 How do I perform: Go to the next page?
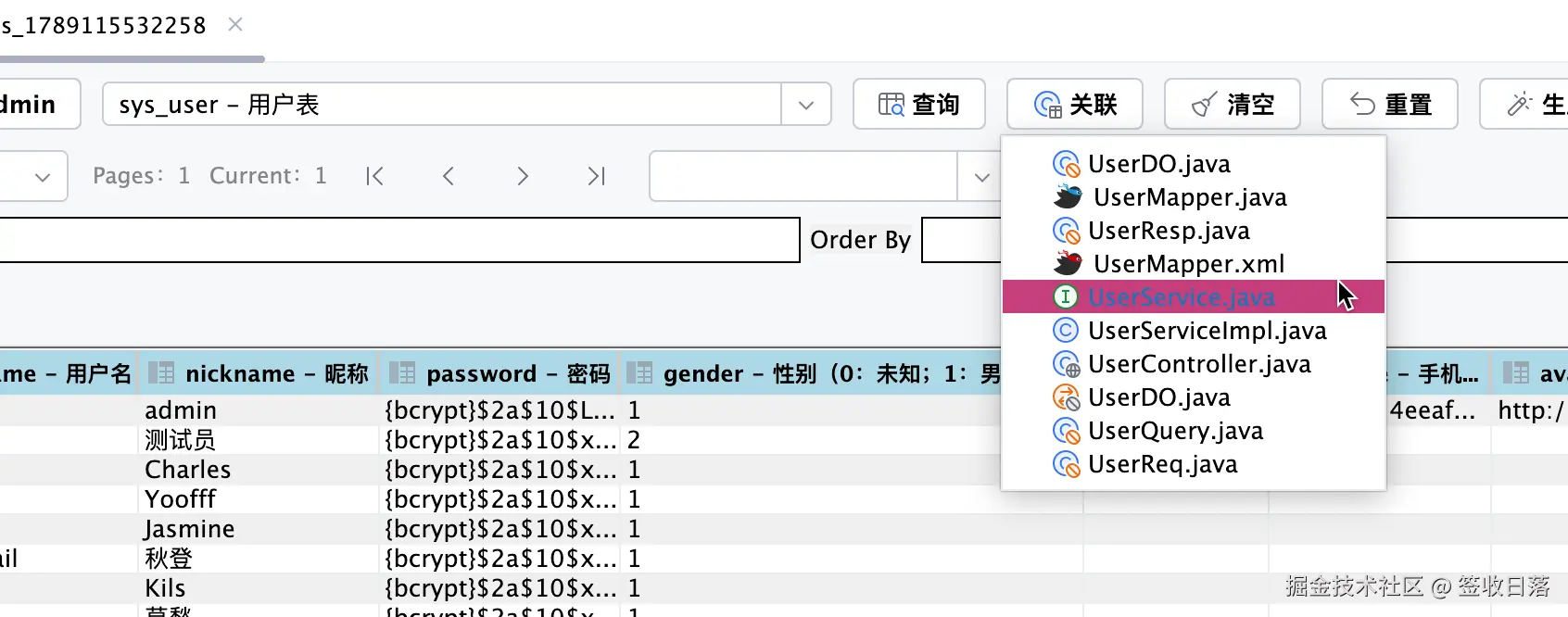[523, 176]
